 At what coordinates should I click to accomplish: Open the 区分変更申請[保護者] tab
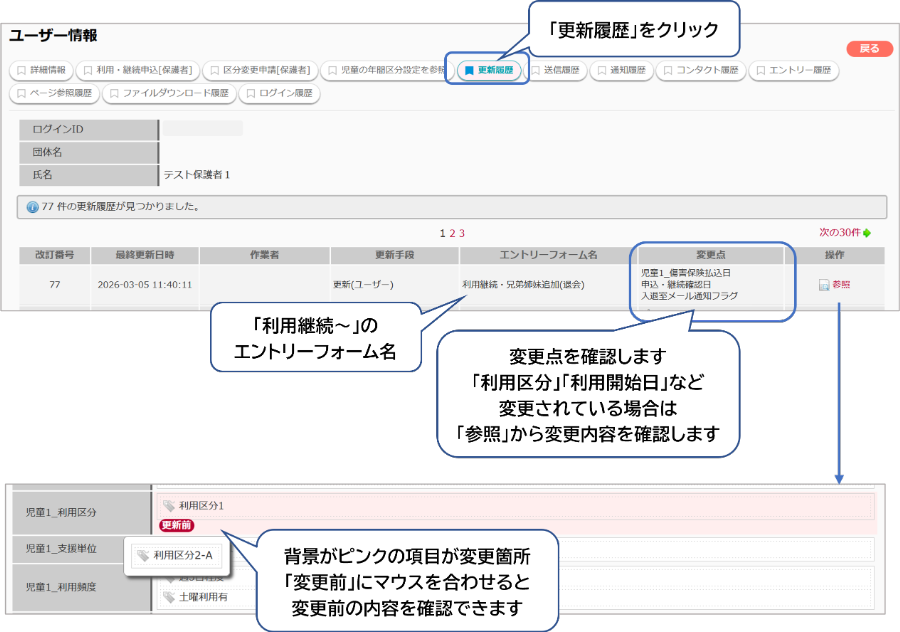click(260, 71)
